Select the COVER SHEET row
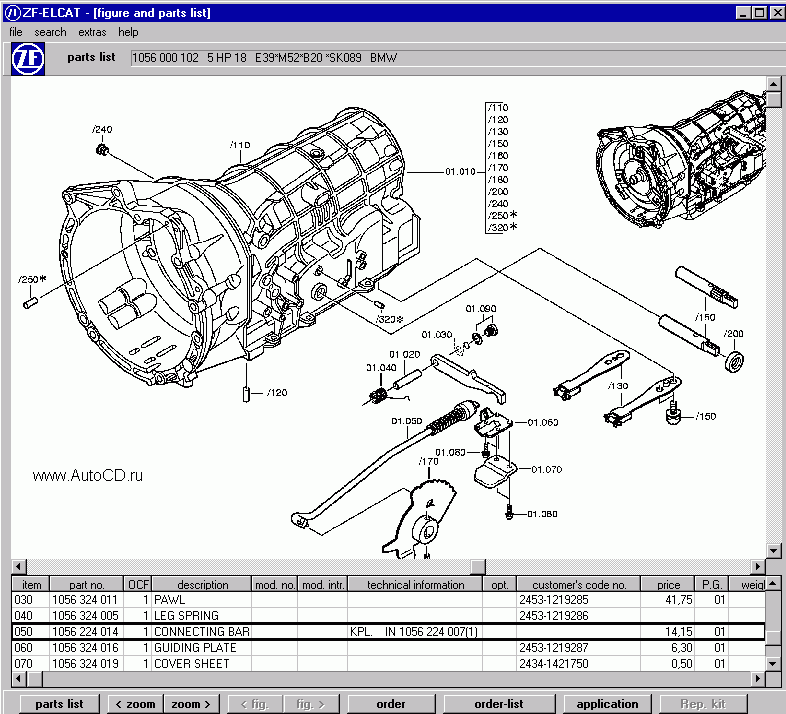This screenshot has width=786, height=714. [x=388, y=664]
